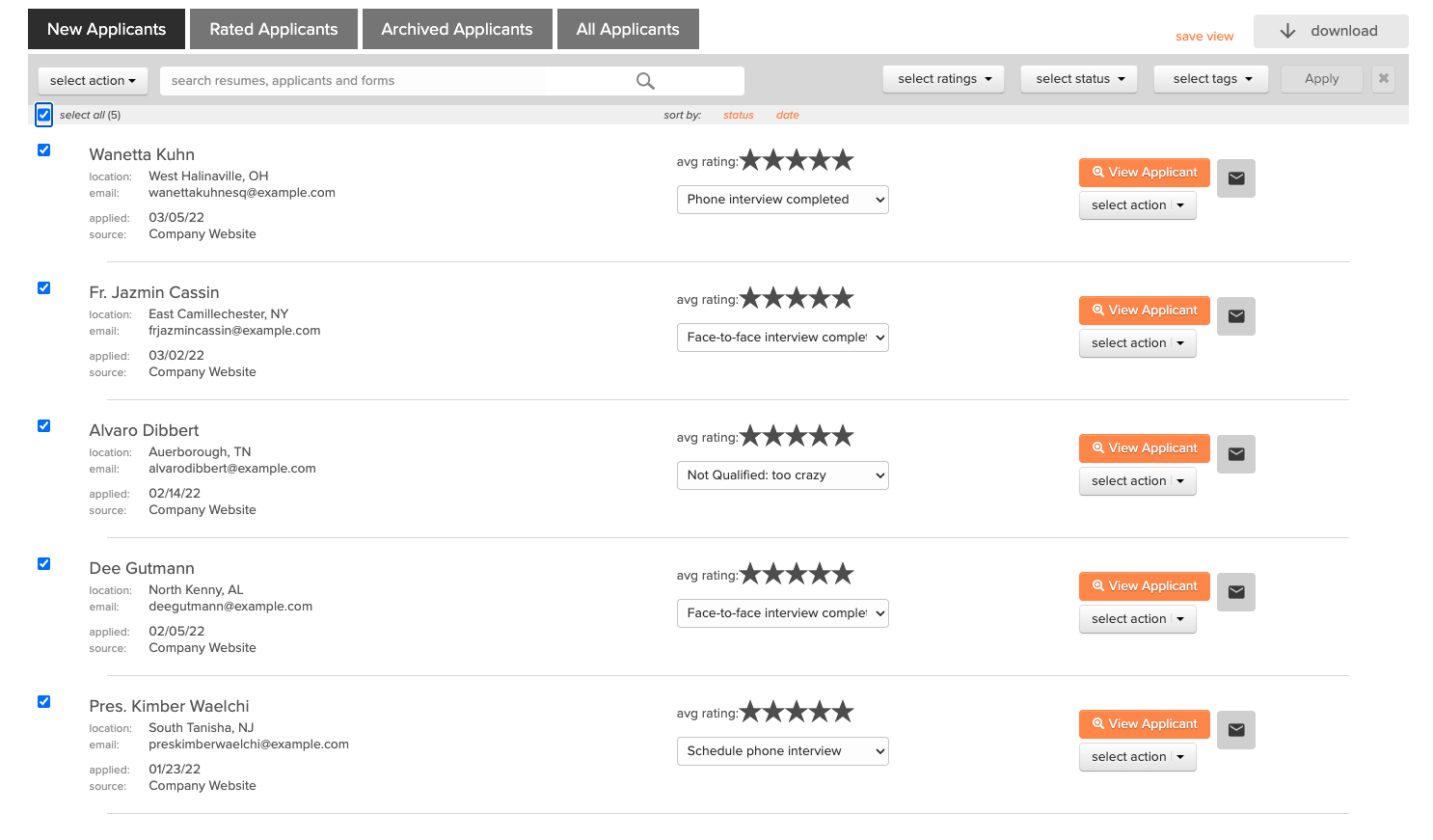
Task: Email Wanetta Kuhn via envelope icon
Action: (x=1236, y=178)
